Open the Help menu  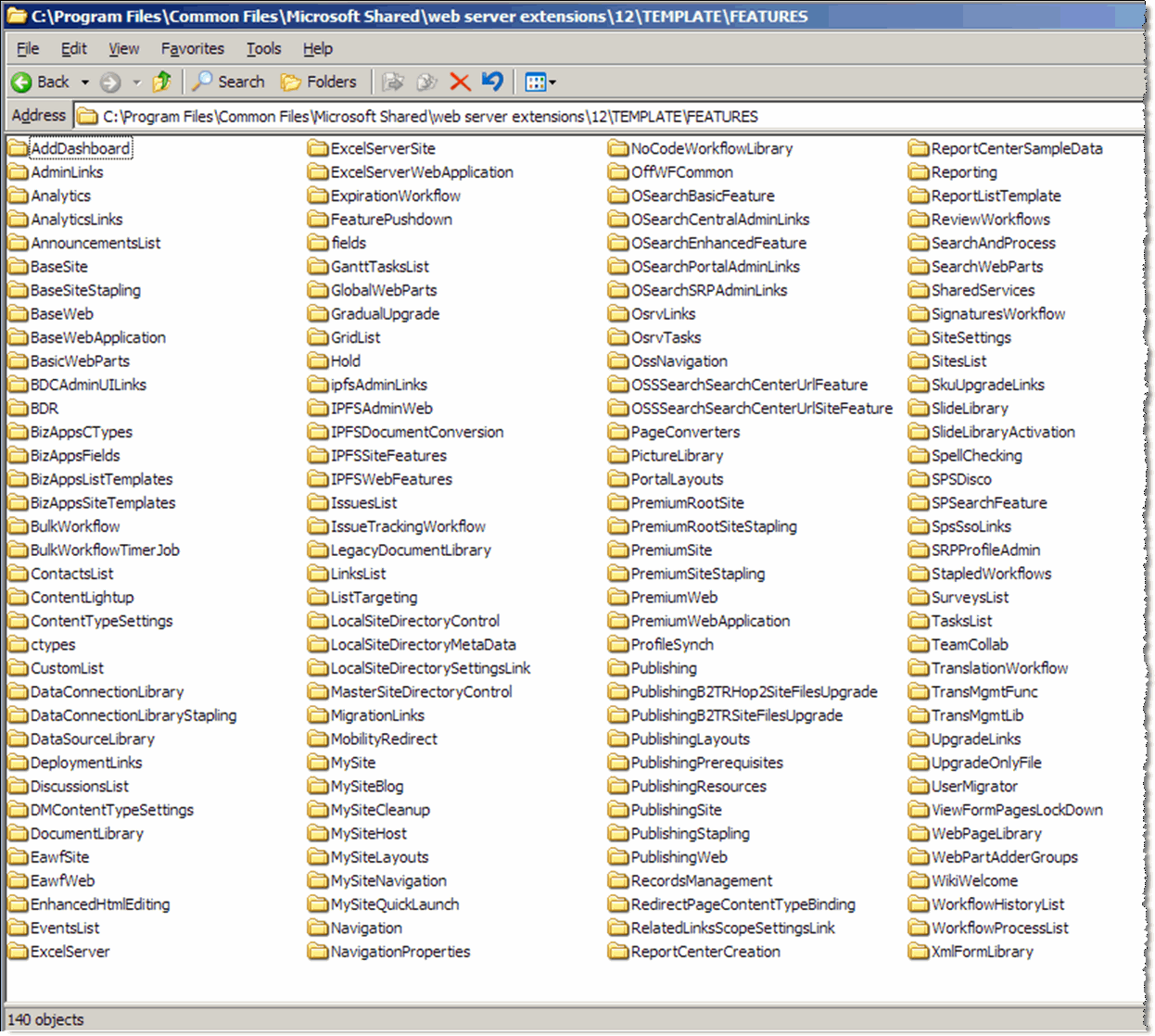[318, 49]
